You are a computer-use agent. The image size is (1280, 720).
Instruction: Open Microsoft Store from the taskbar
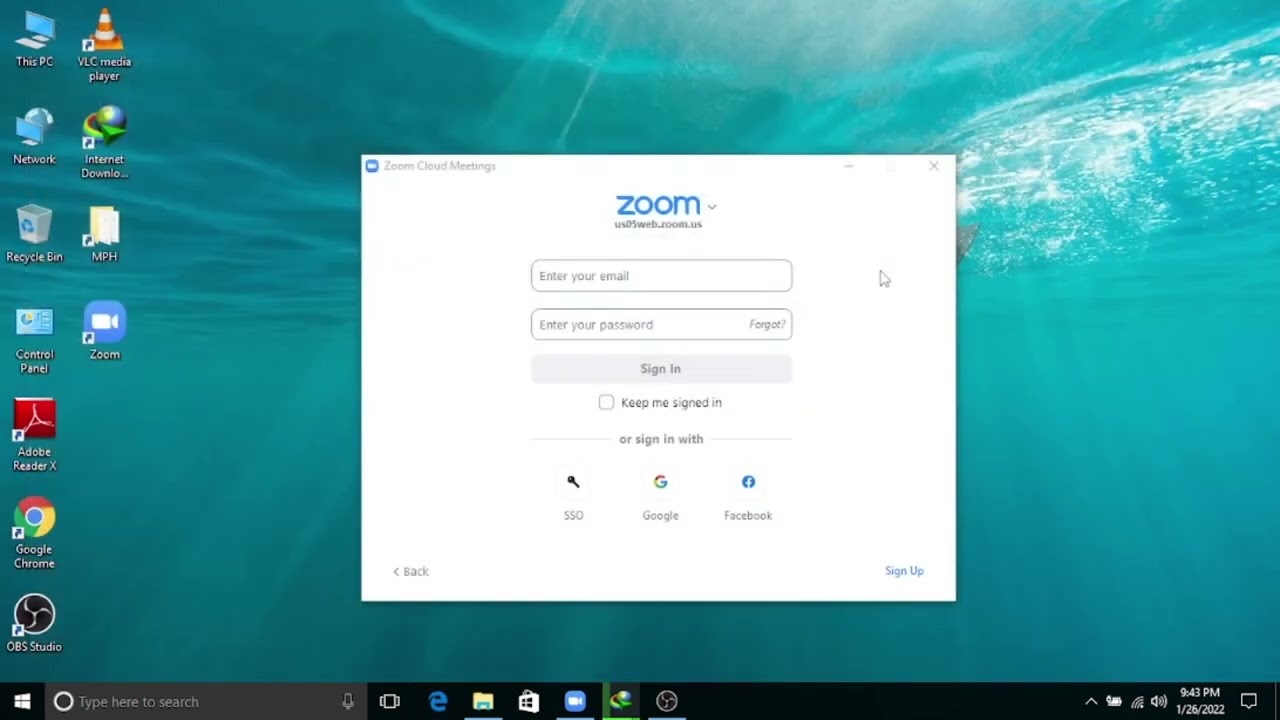pos(529,701)
